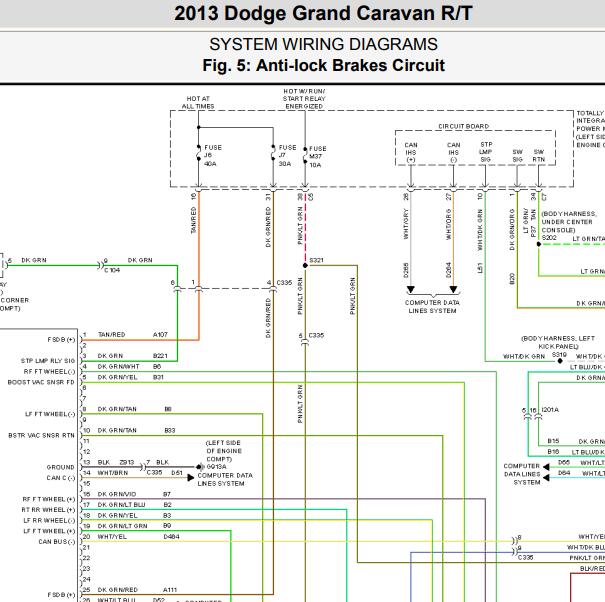Select the "CAN C (-)" pin label
The image size is (605, 602).
click(61, 478)
